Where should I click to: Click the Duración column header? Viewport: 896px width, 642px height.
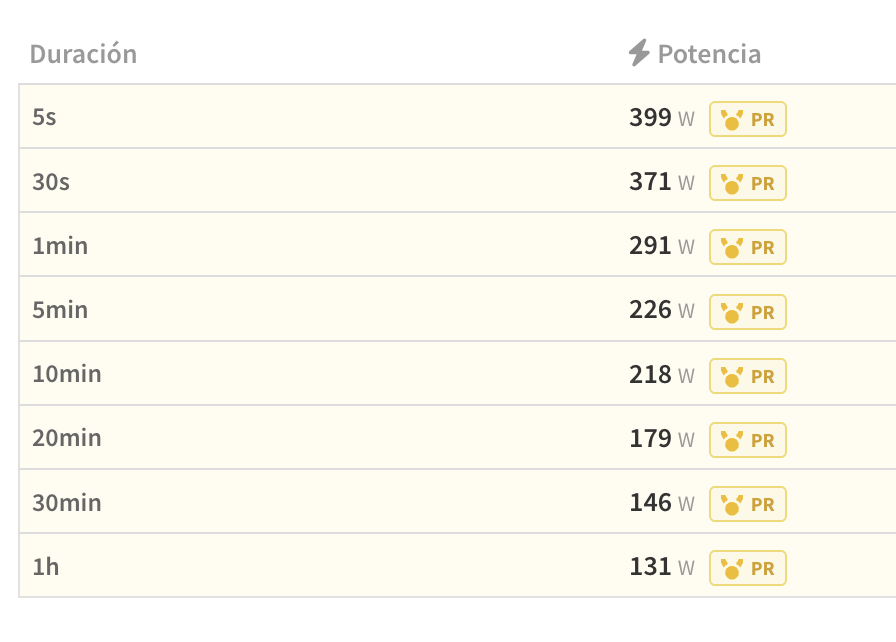pos(83,54)
